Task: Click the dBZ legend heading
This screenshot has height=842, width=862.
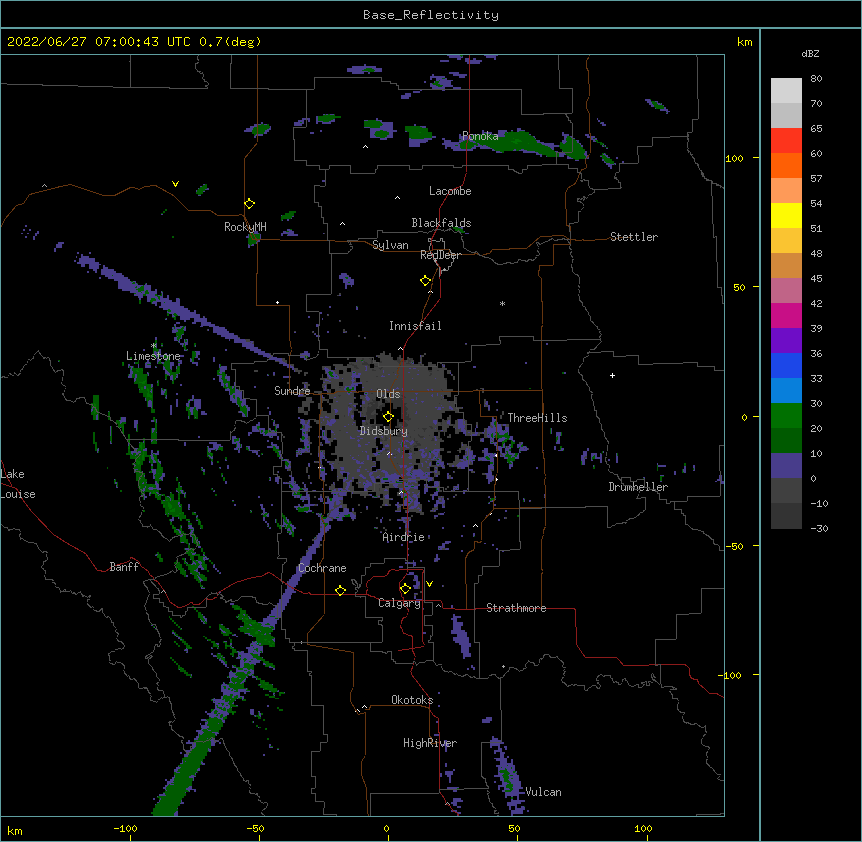Action: point(810,53)
